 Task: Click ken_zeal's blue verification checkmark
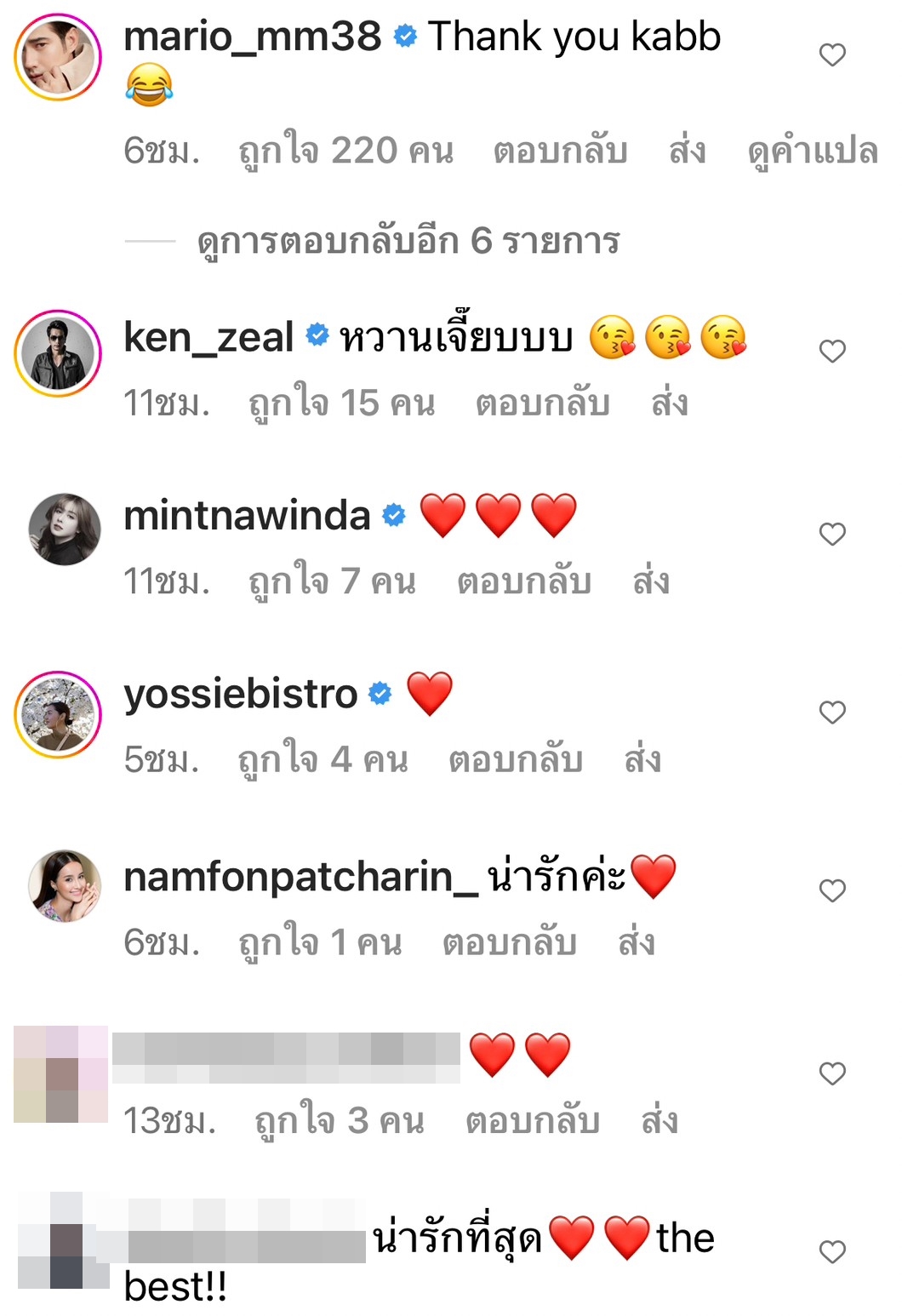(317, 335)
